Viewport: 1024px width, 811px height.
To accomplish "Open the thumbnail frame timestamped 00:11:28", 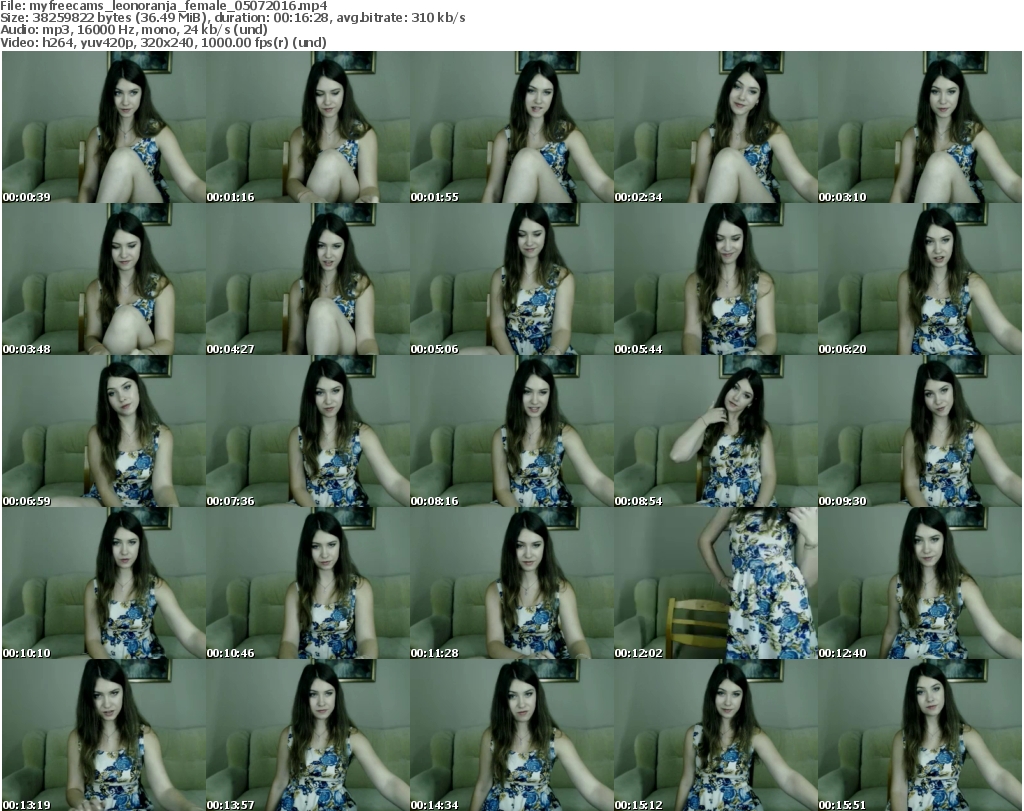I will tap(511, 583).
